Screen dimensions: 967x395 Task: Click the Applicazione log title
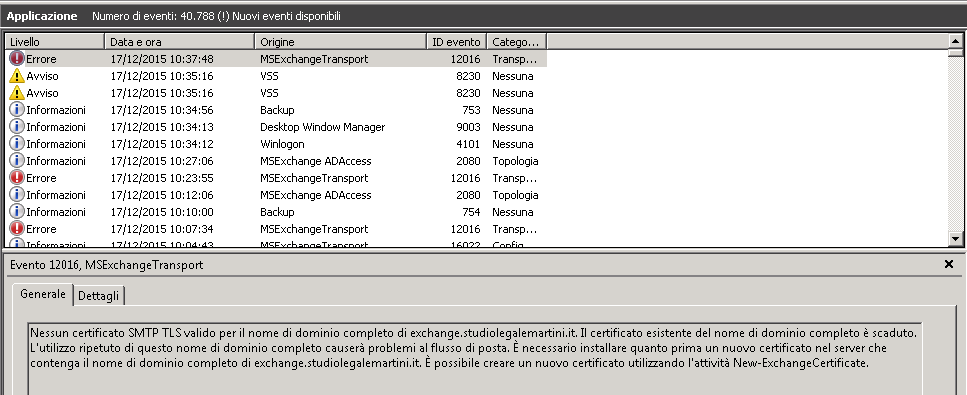pyautogui.click(x=42, y=17)
